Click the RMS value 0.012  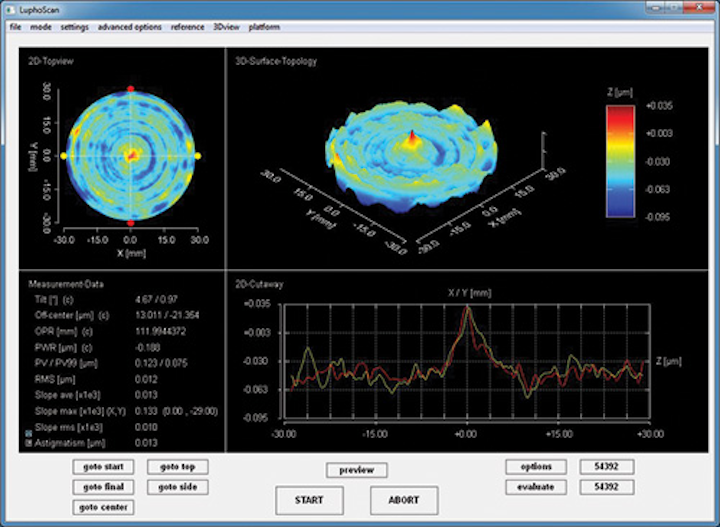146,380
